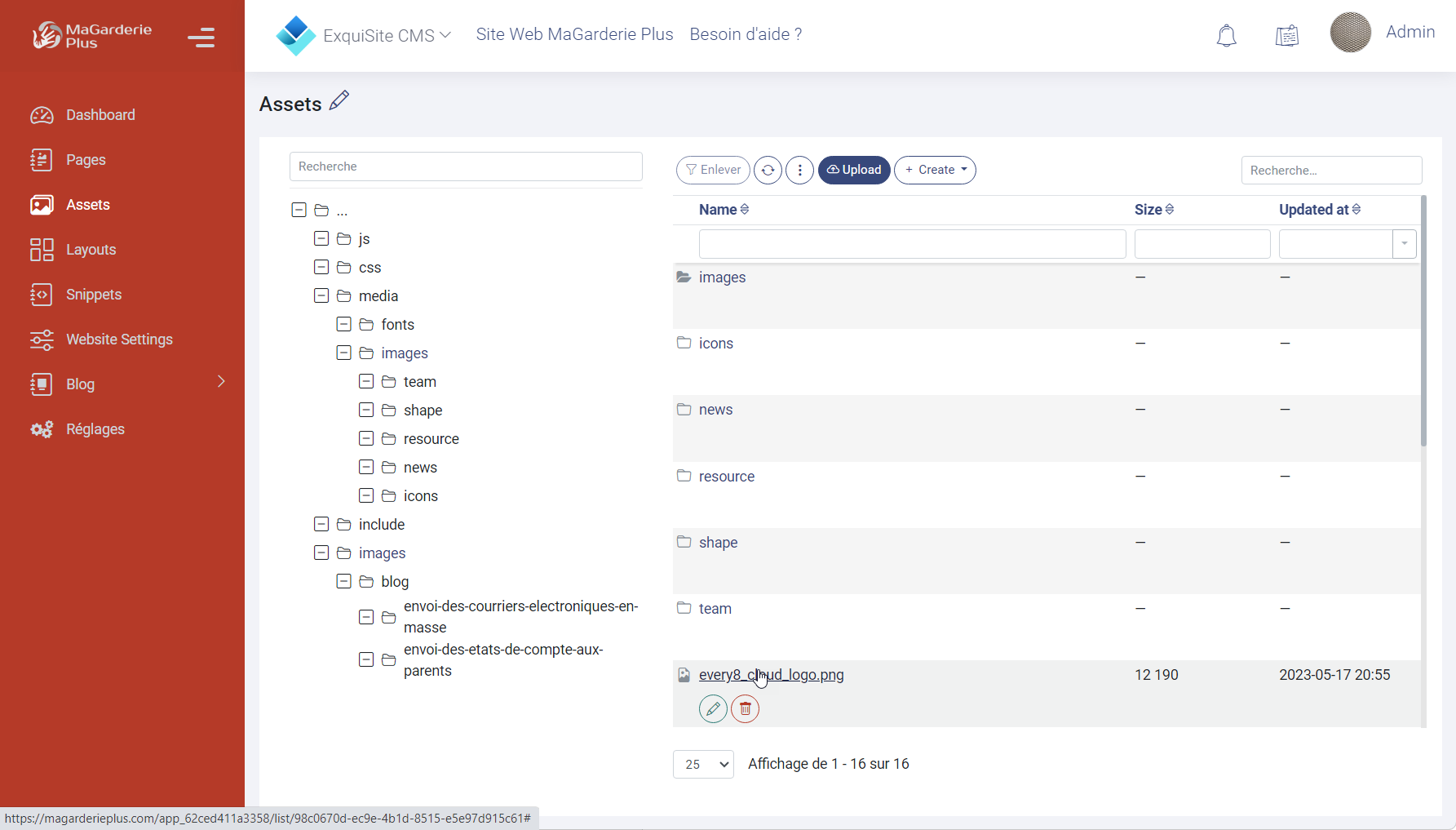
Task: Open the refresh assets icon
Action: coord(768,170)
